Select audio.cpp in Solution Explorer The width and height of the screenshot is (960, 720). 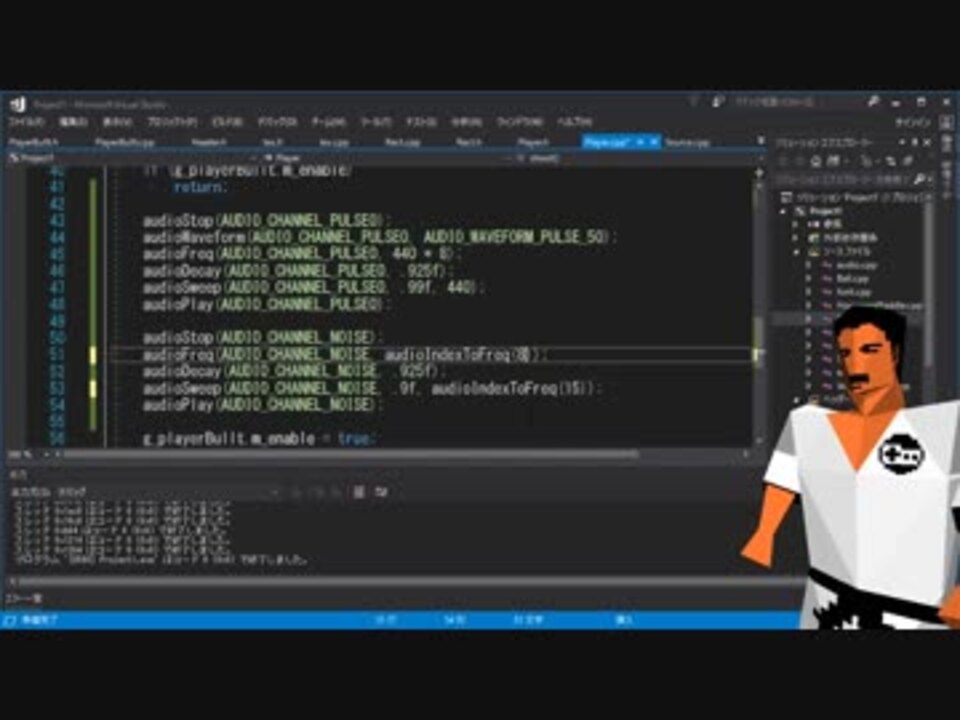(857, 266)
